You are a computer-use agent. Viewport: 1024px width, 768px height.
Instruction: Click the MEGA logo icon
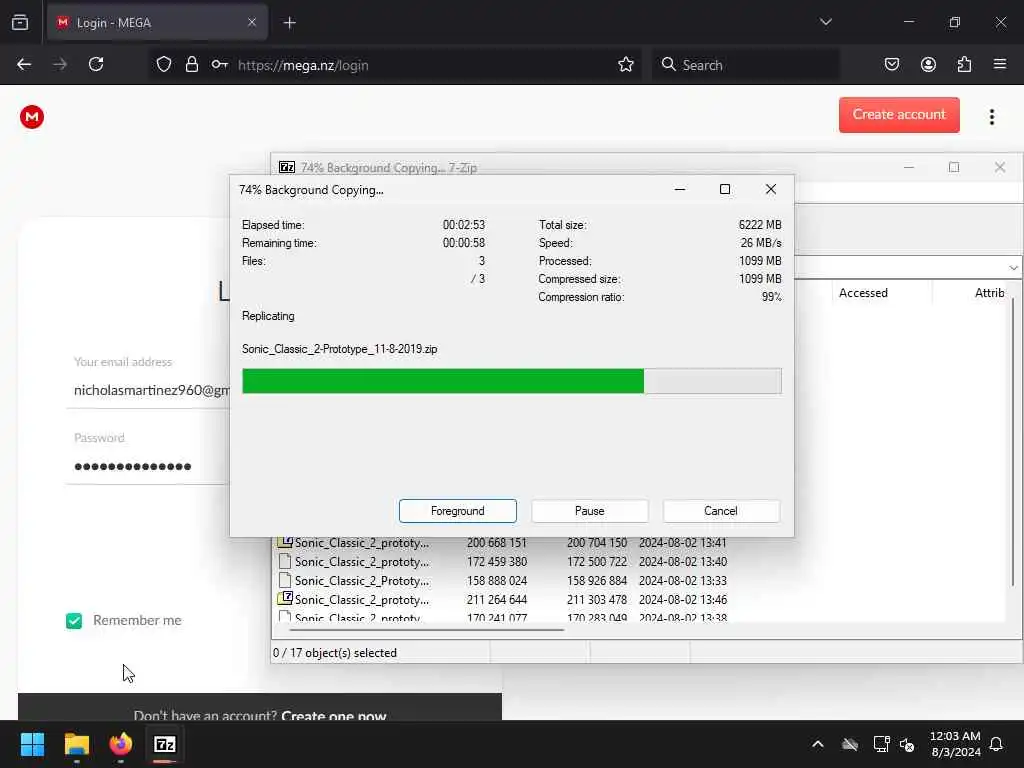coord(31,117)
